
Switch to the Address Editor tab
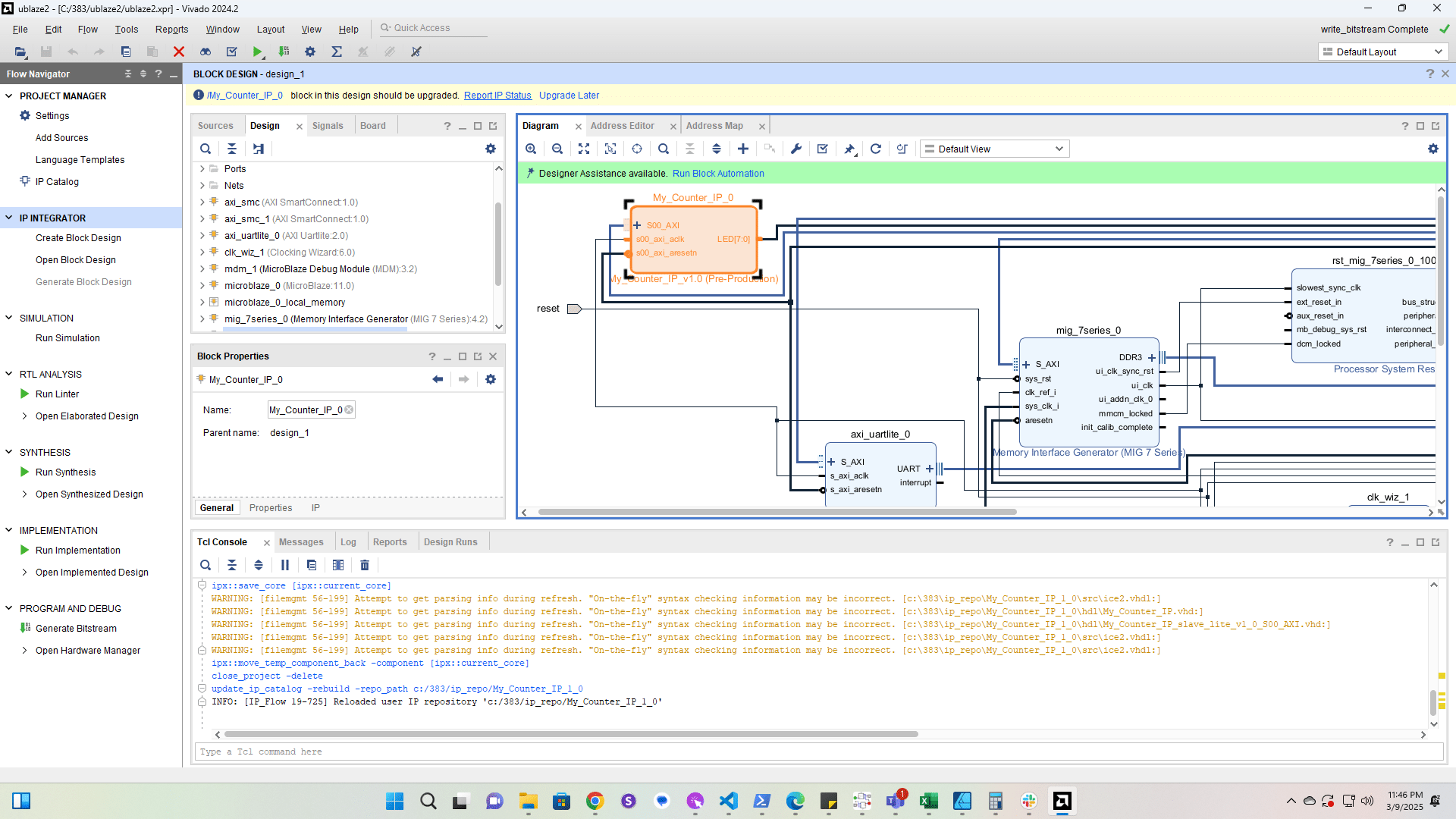click(x=622, y=126)
